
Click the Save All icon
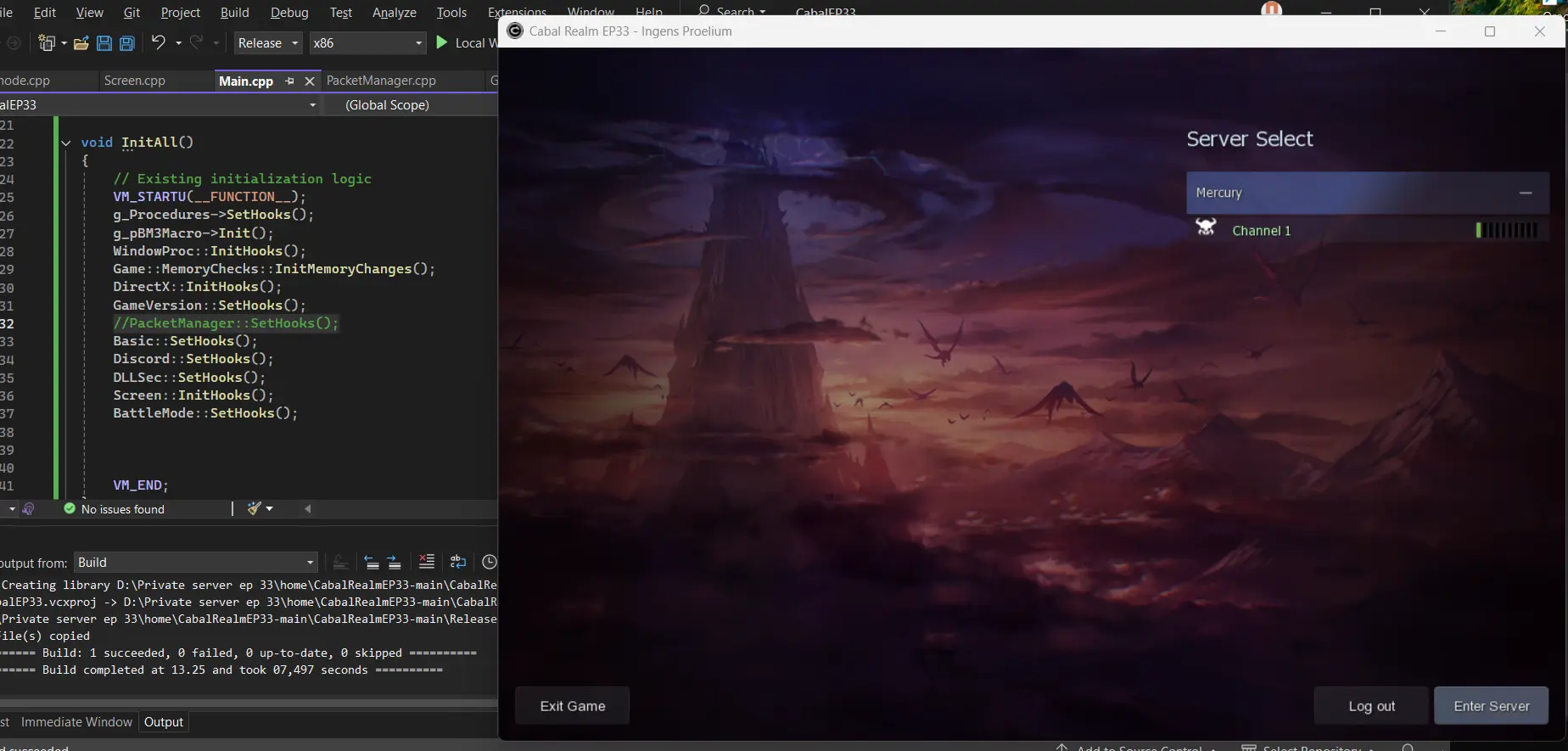click(x=127, y=43)
